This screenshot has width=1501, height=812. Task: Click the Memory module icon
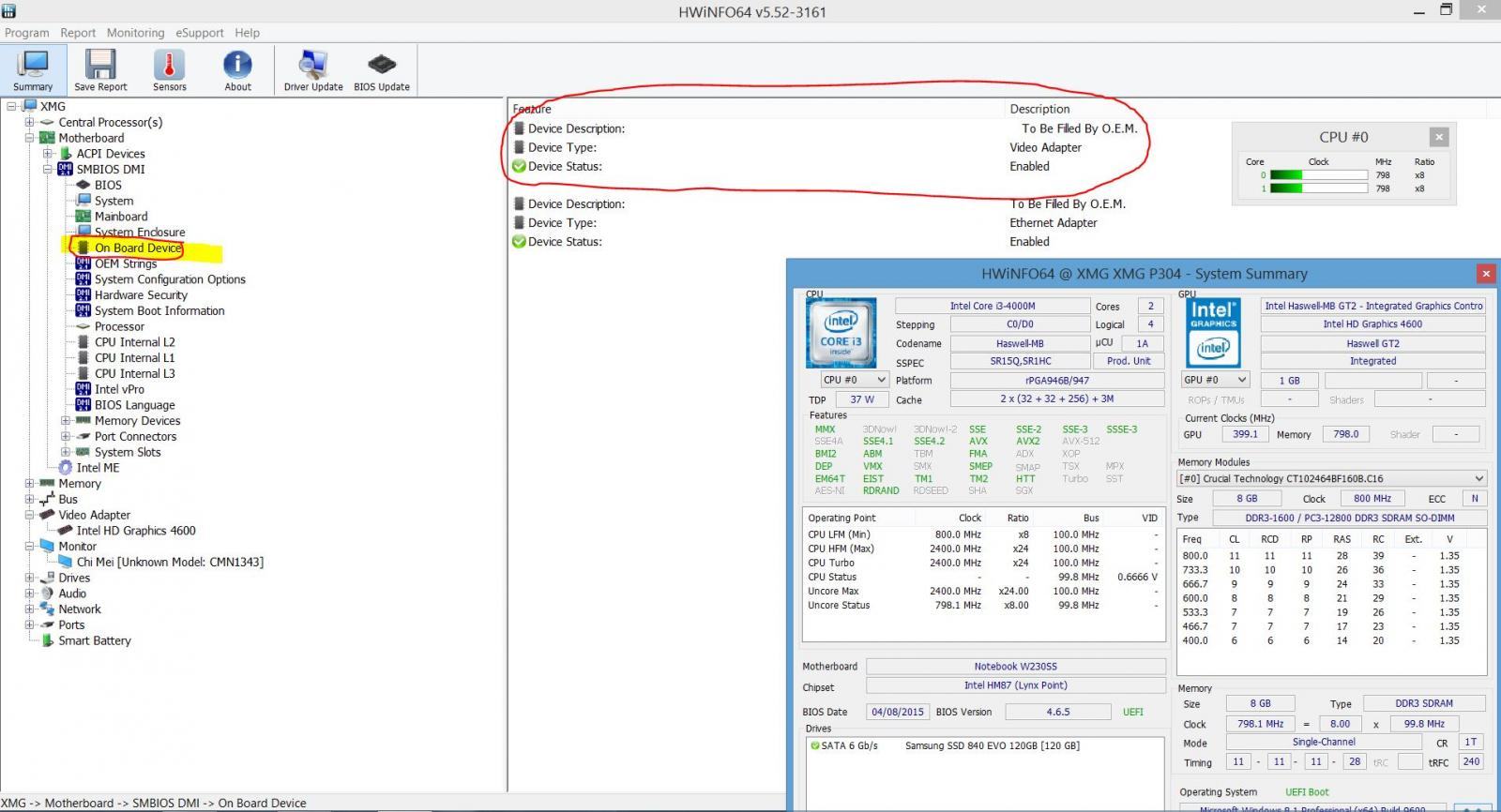pos(47,484)
